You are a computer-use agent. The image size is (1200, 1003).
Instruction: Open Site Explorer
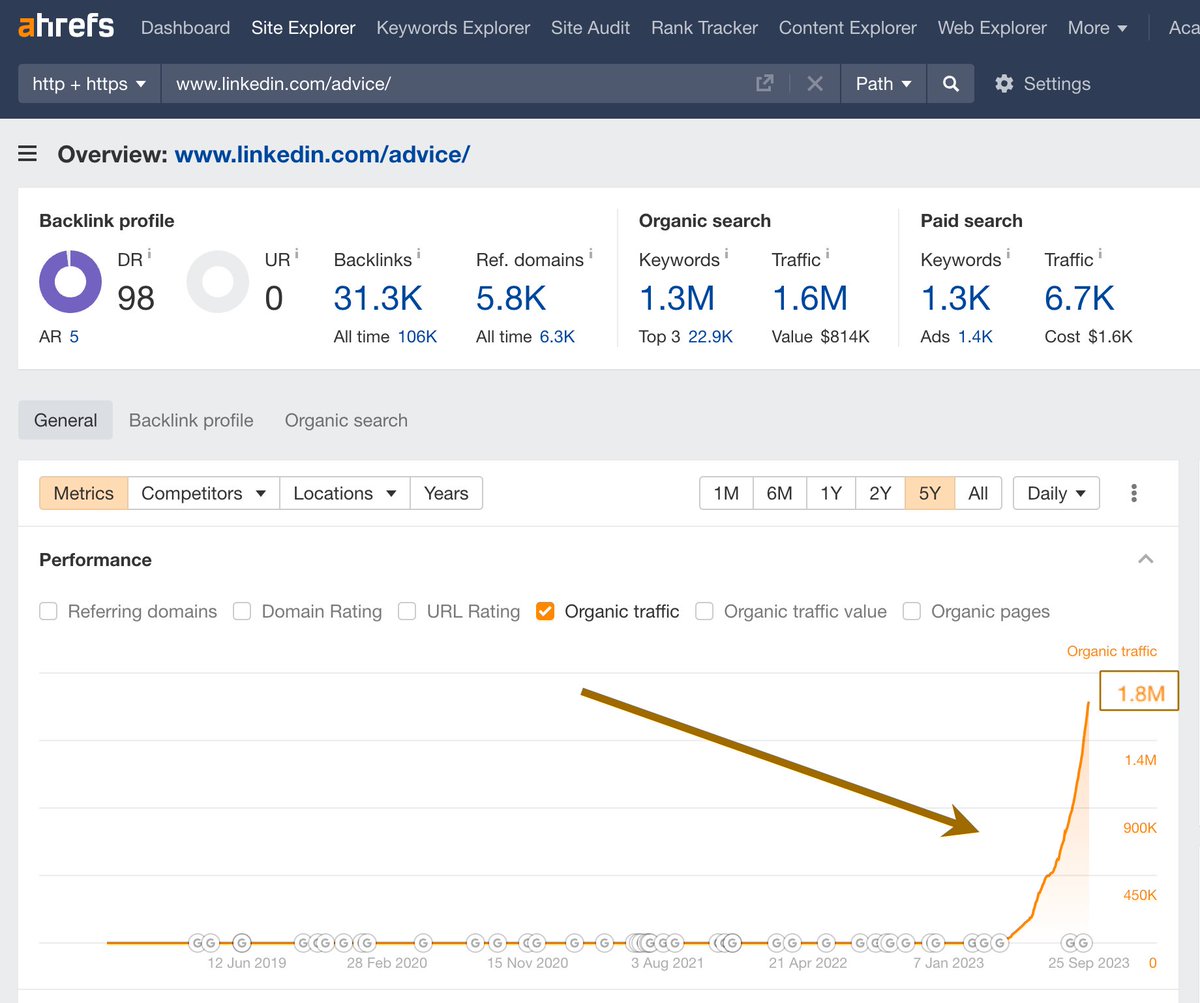[x=303, y=28]
